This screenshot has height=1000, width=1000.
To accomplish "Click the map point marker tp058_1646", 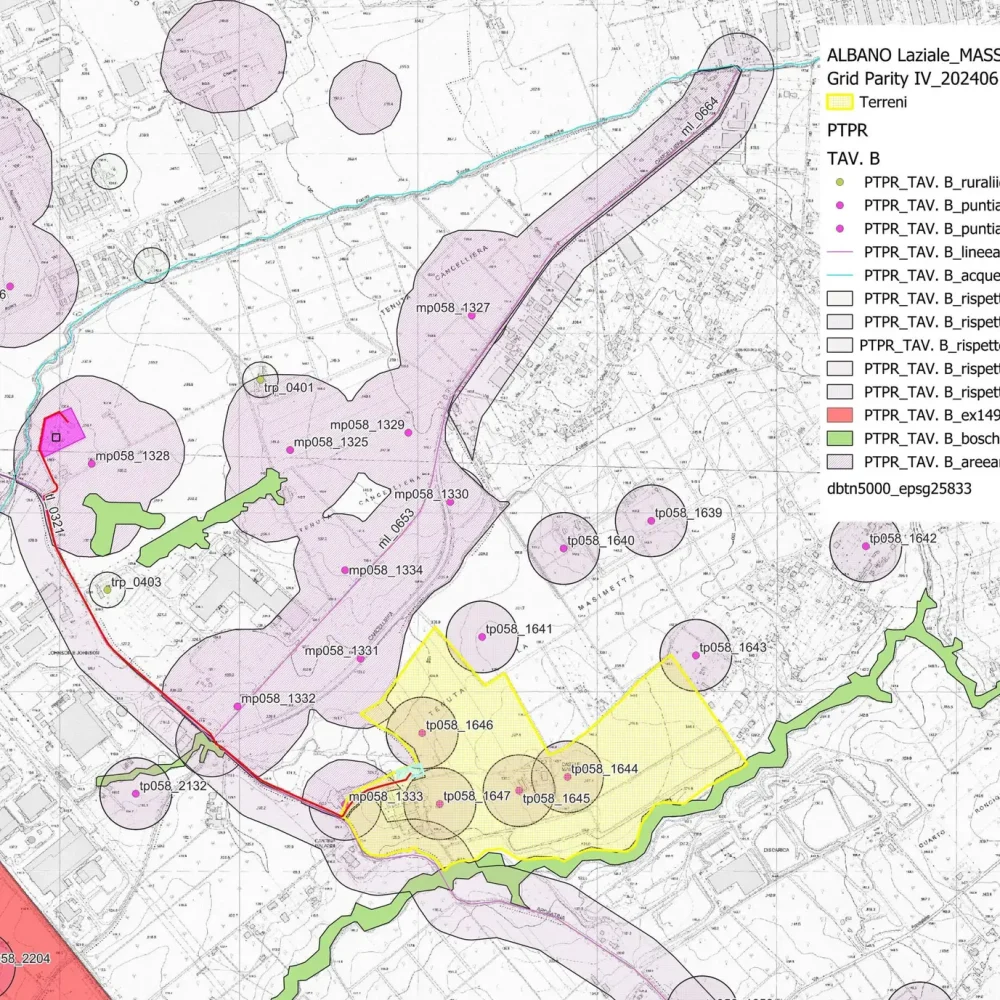I will point(422,732).
